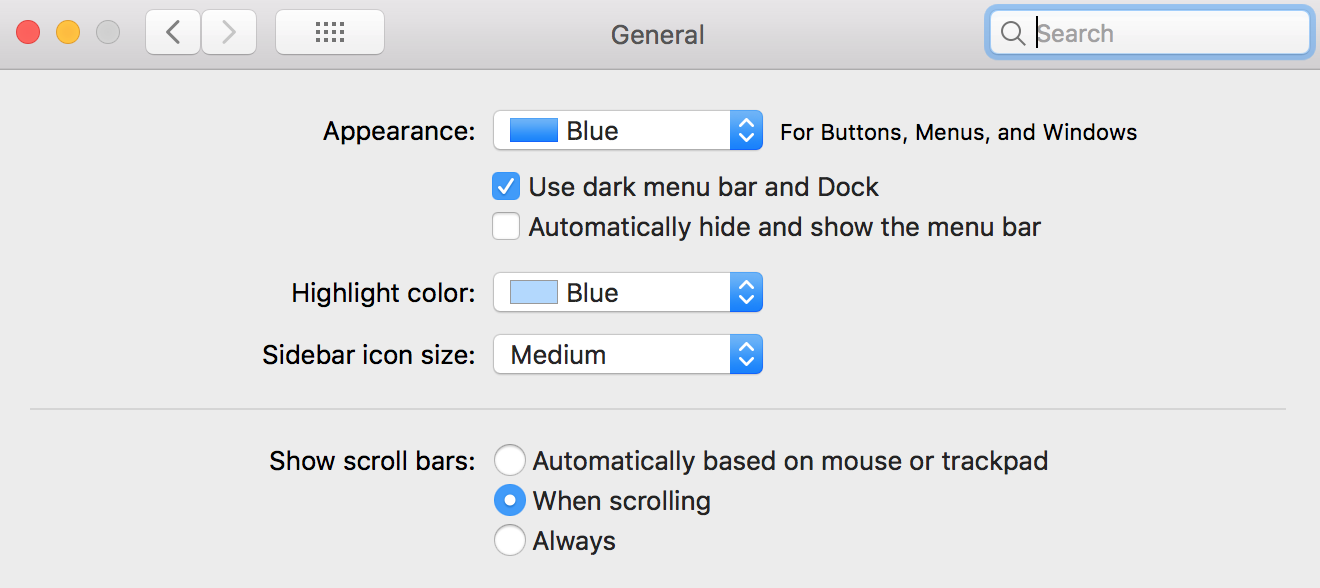Choose Always for show scroll bars
The image size is (1320, 588).
(x=510, y=541)
